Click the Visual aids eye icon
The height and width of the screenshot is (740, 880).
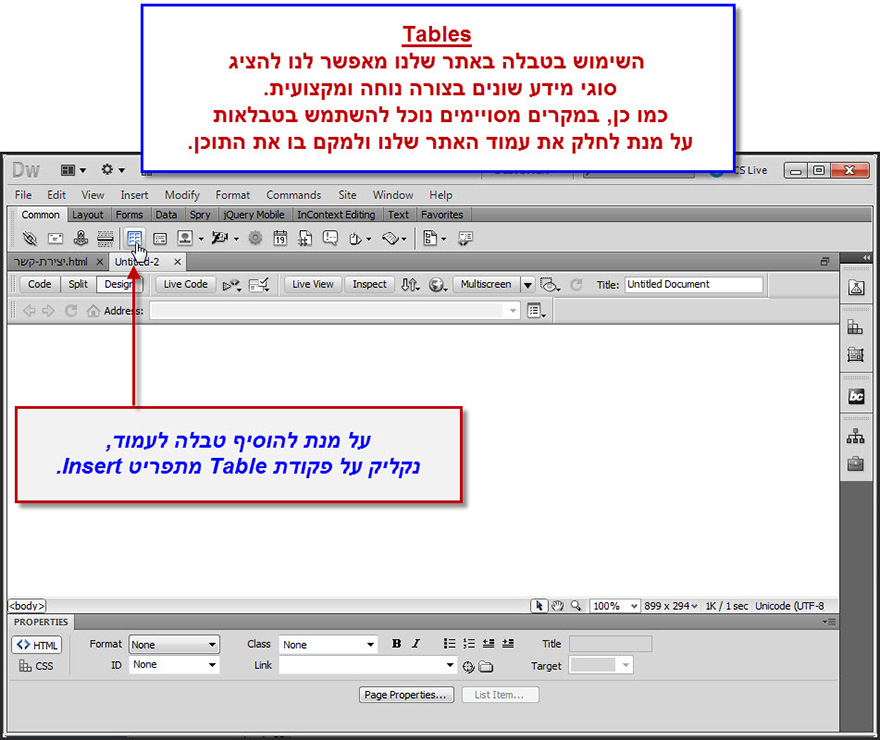click(549, 285)
